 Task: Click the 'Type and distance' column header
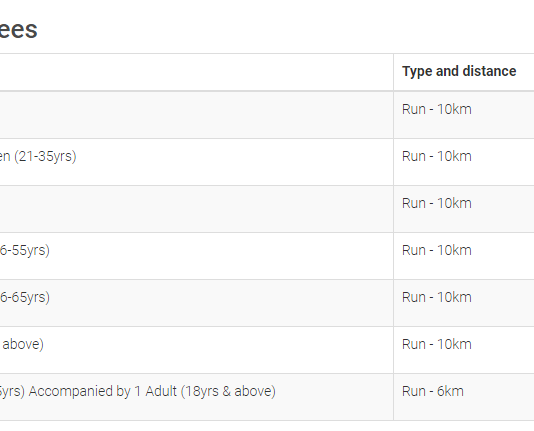click(459, 71)
